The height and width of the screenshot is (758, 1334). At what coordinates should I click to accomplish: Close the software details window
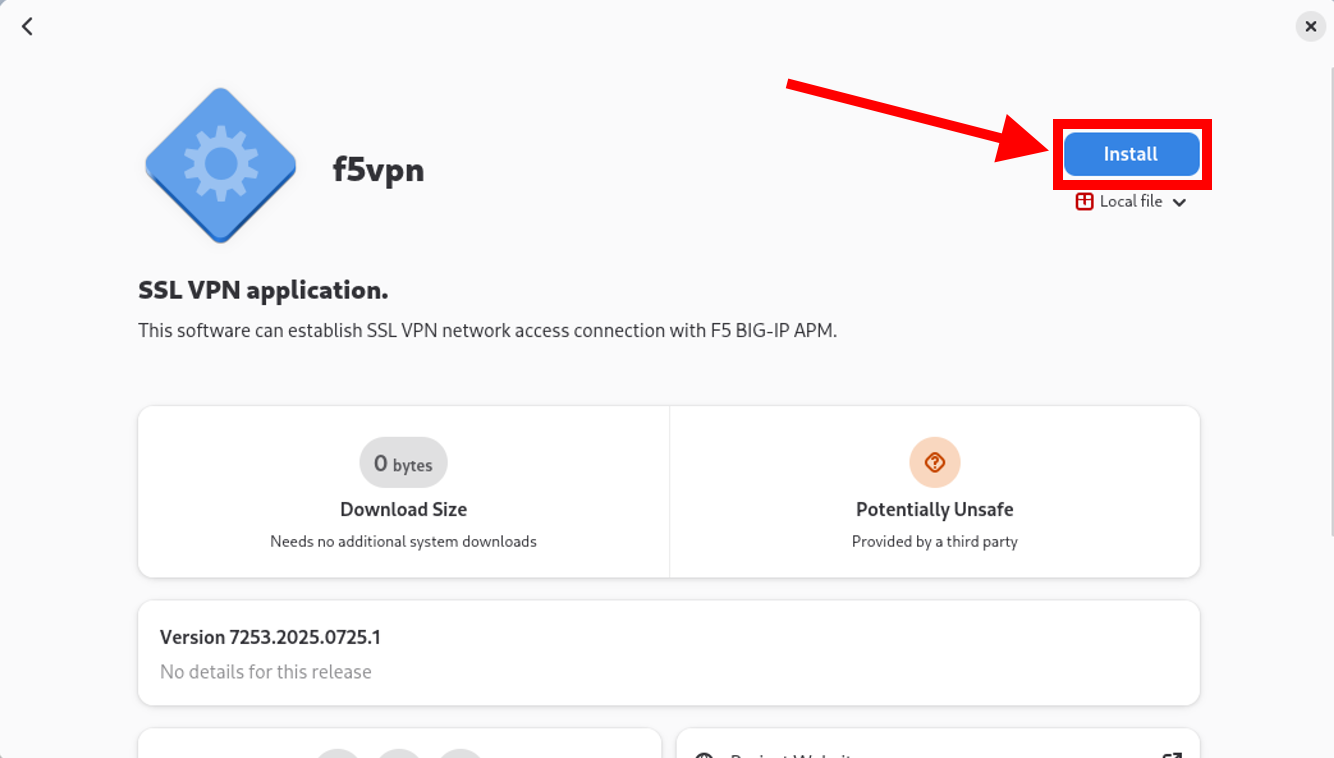(1311, 27)
